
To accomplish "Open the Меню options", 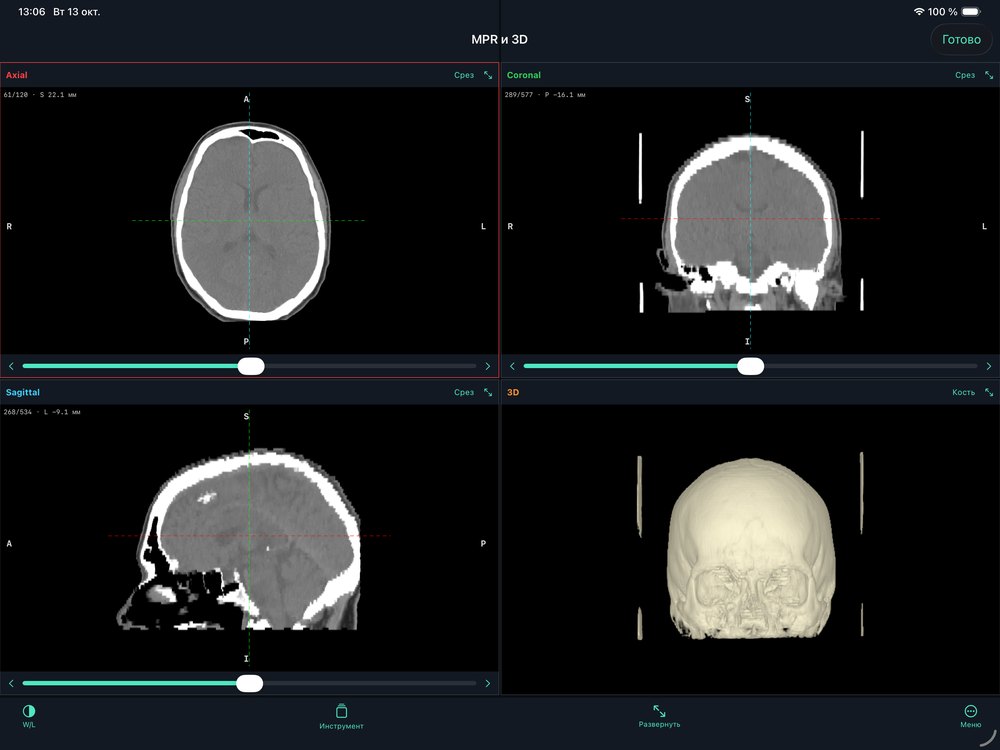I will pyautogui.click(x=971, y=716).
